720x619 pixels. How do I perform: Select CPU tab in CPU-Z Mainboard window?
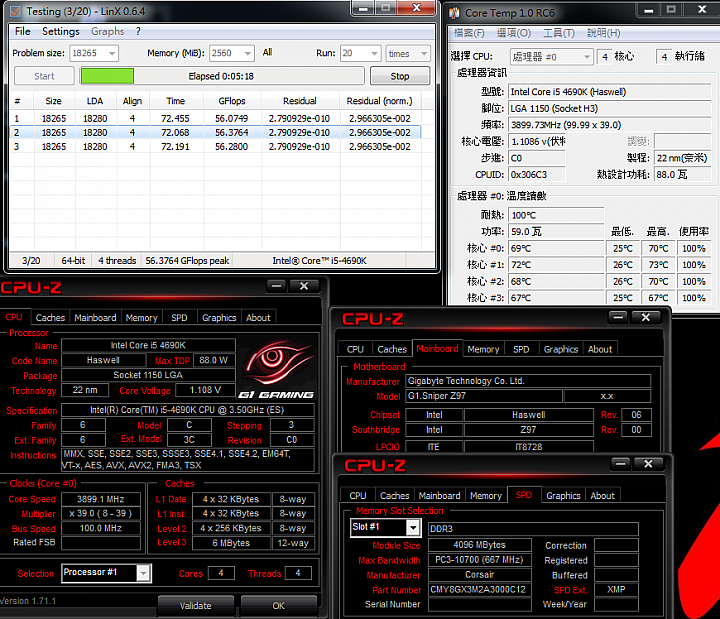(355, 349)
